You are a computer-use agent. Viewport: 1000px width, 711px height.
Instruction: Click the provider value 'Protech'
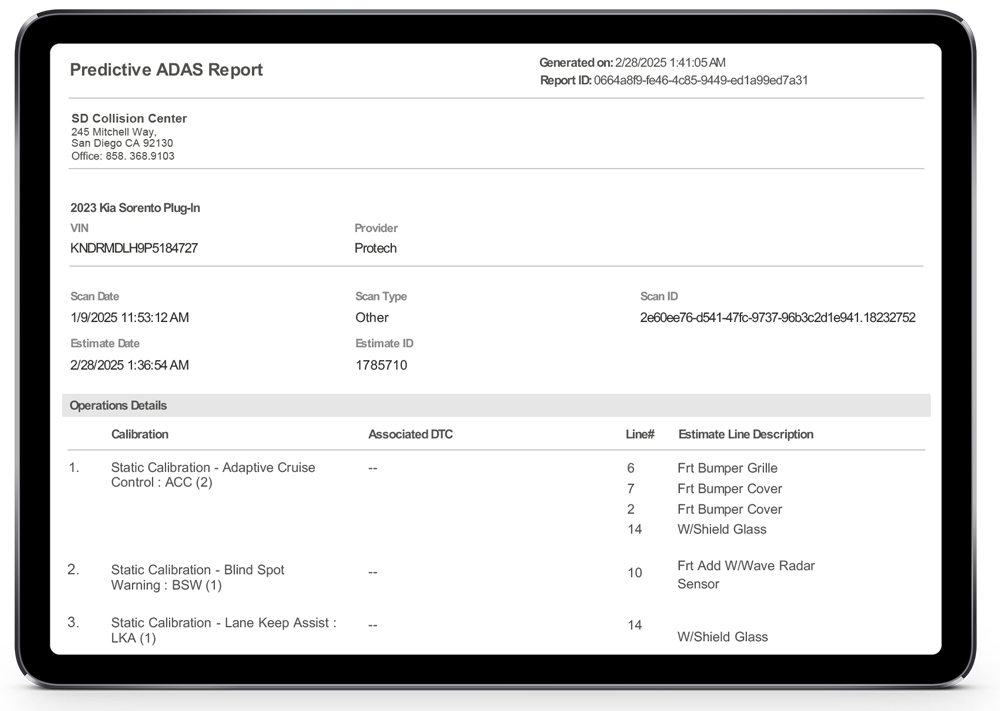pos(376,248)
